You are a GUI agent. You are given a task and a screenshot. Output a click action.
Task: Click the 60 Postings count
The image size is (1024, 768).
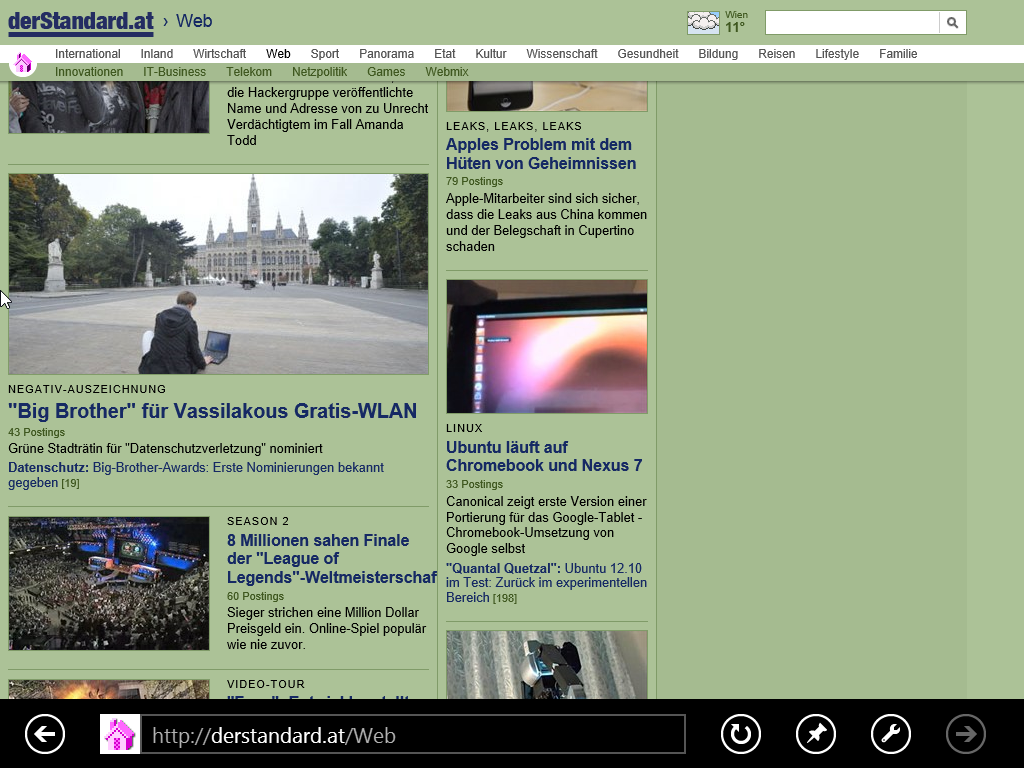[x=255, y=596]
